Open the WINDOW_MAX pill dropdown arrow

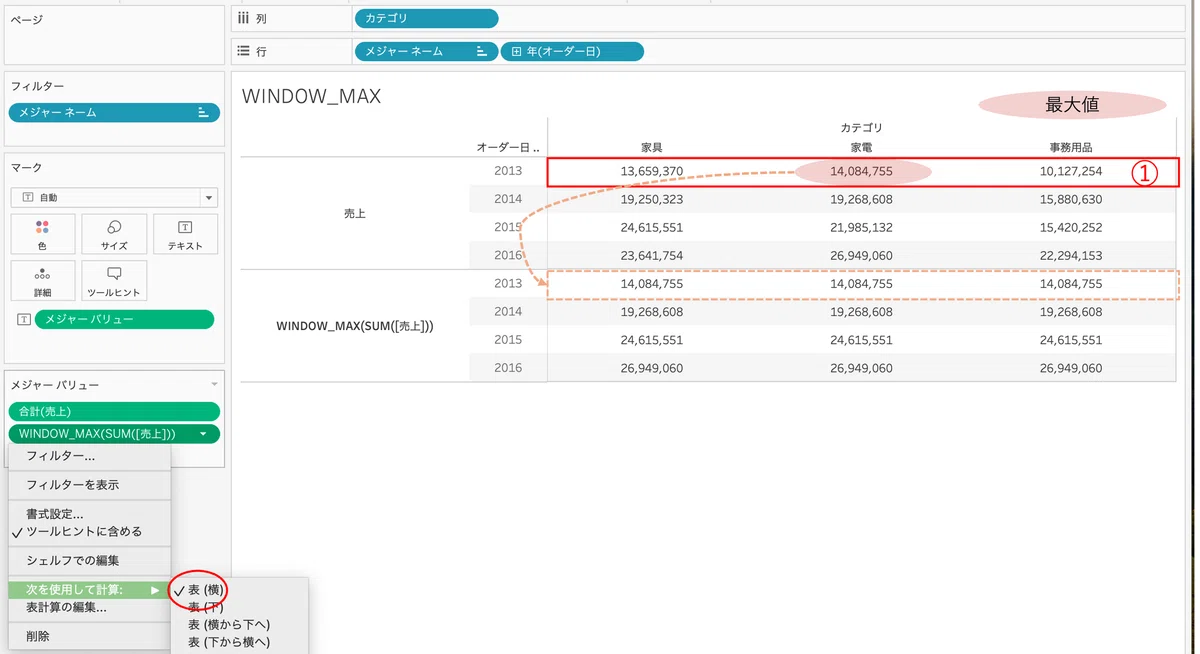pyautogui.click(x=203, y=434)
